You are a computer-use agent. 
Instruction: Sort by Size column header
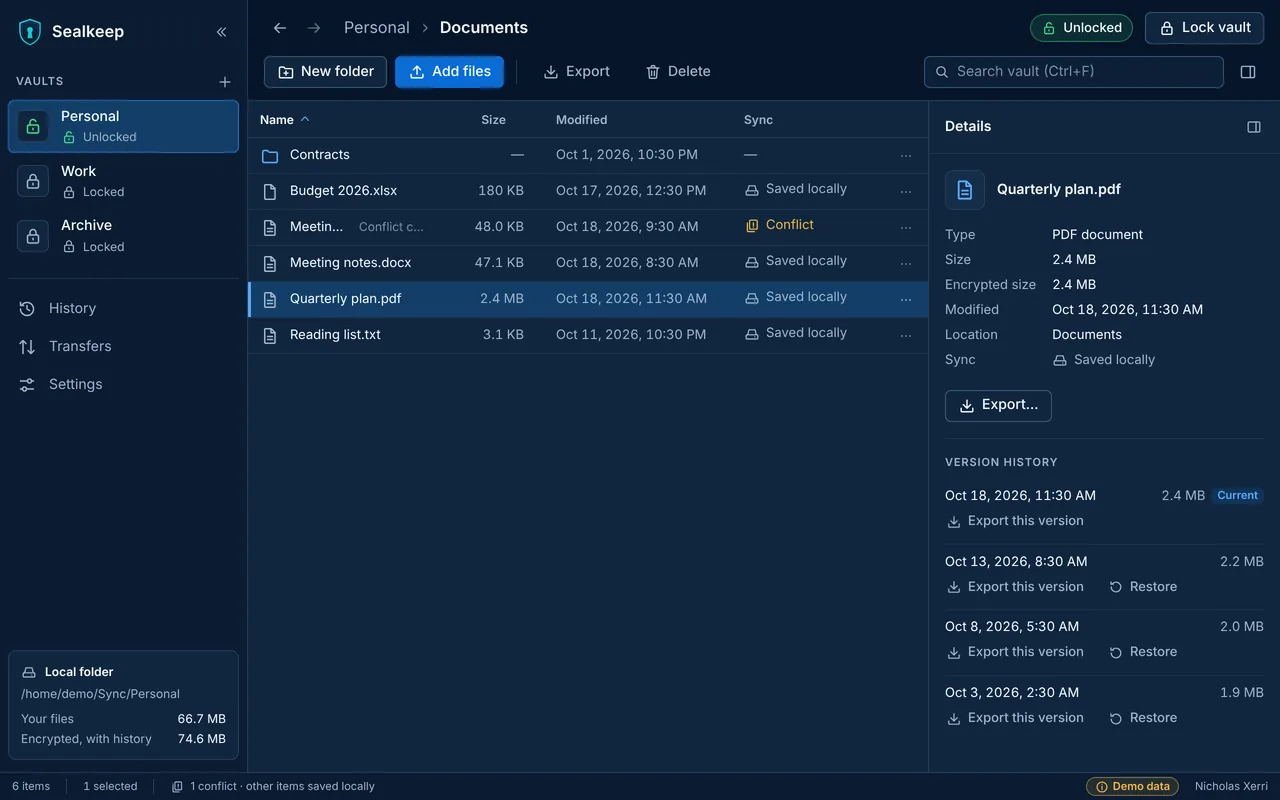(494, 120)
